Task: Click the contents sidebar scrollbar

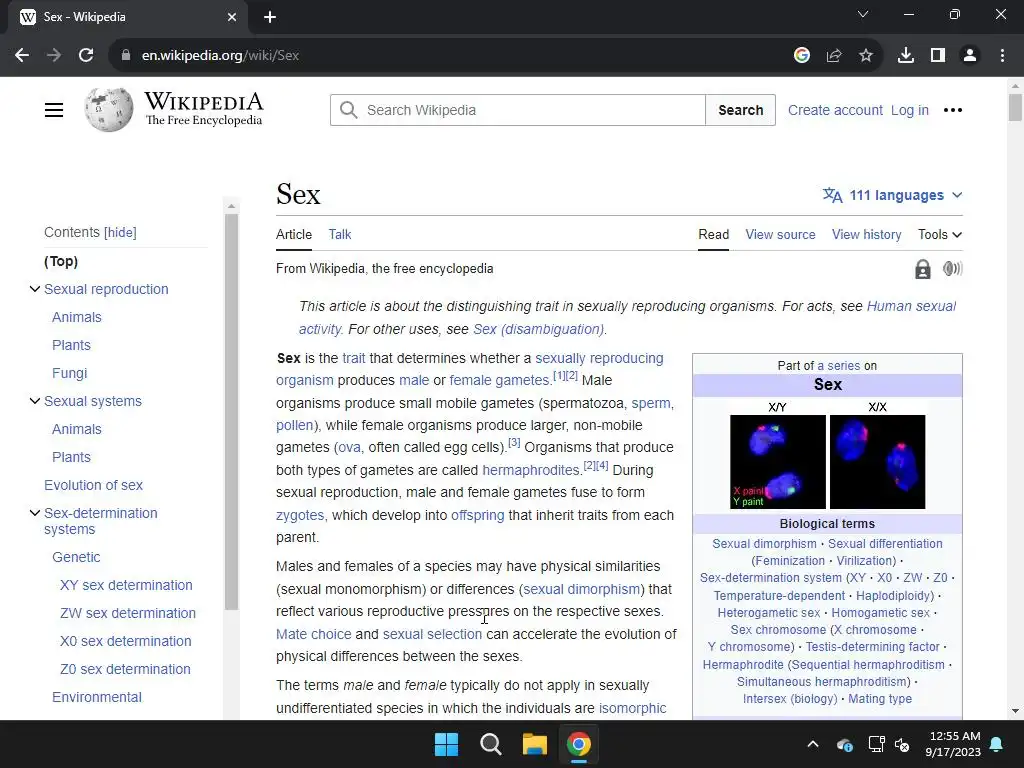Action: click(231, 411)
